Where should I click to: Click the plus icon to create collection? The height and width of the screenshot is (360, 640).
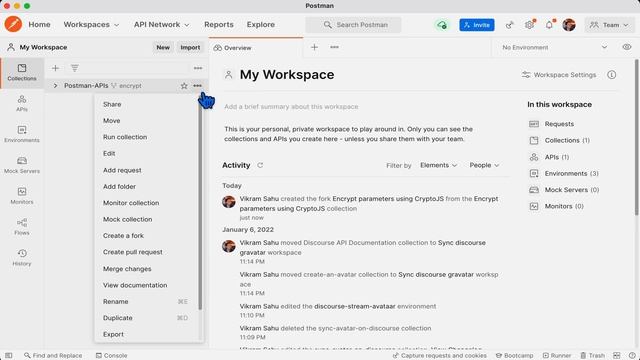pyautogui.click(x=56, y=68)
